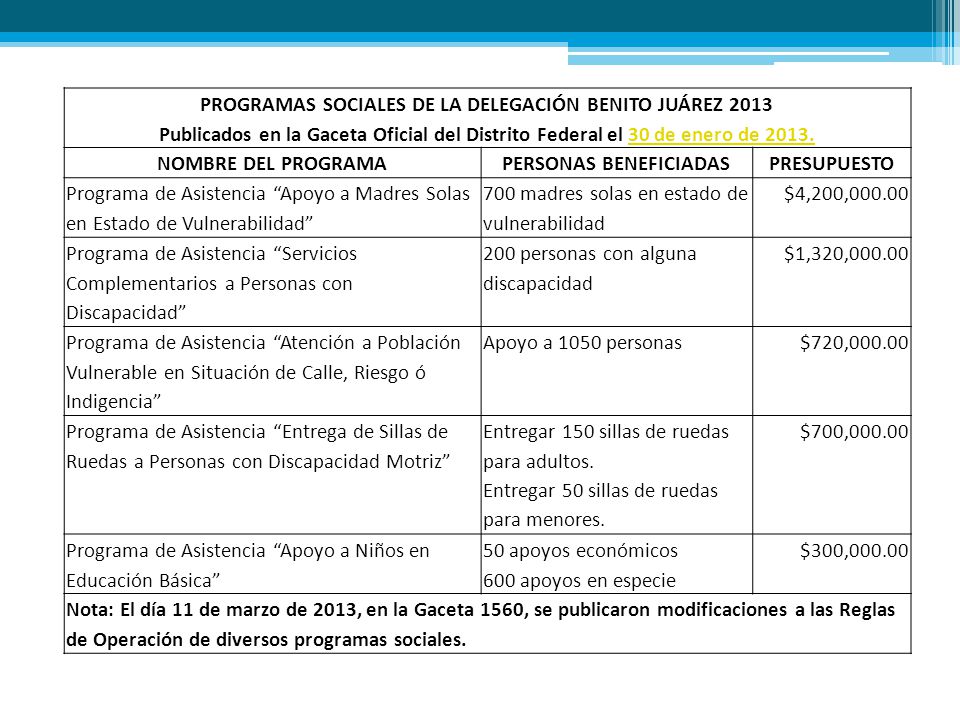Click the 'NOMBRE DEL PROGRAMA' column header
This screenshot has width=960, height=720.
[272, 163]
